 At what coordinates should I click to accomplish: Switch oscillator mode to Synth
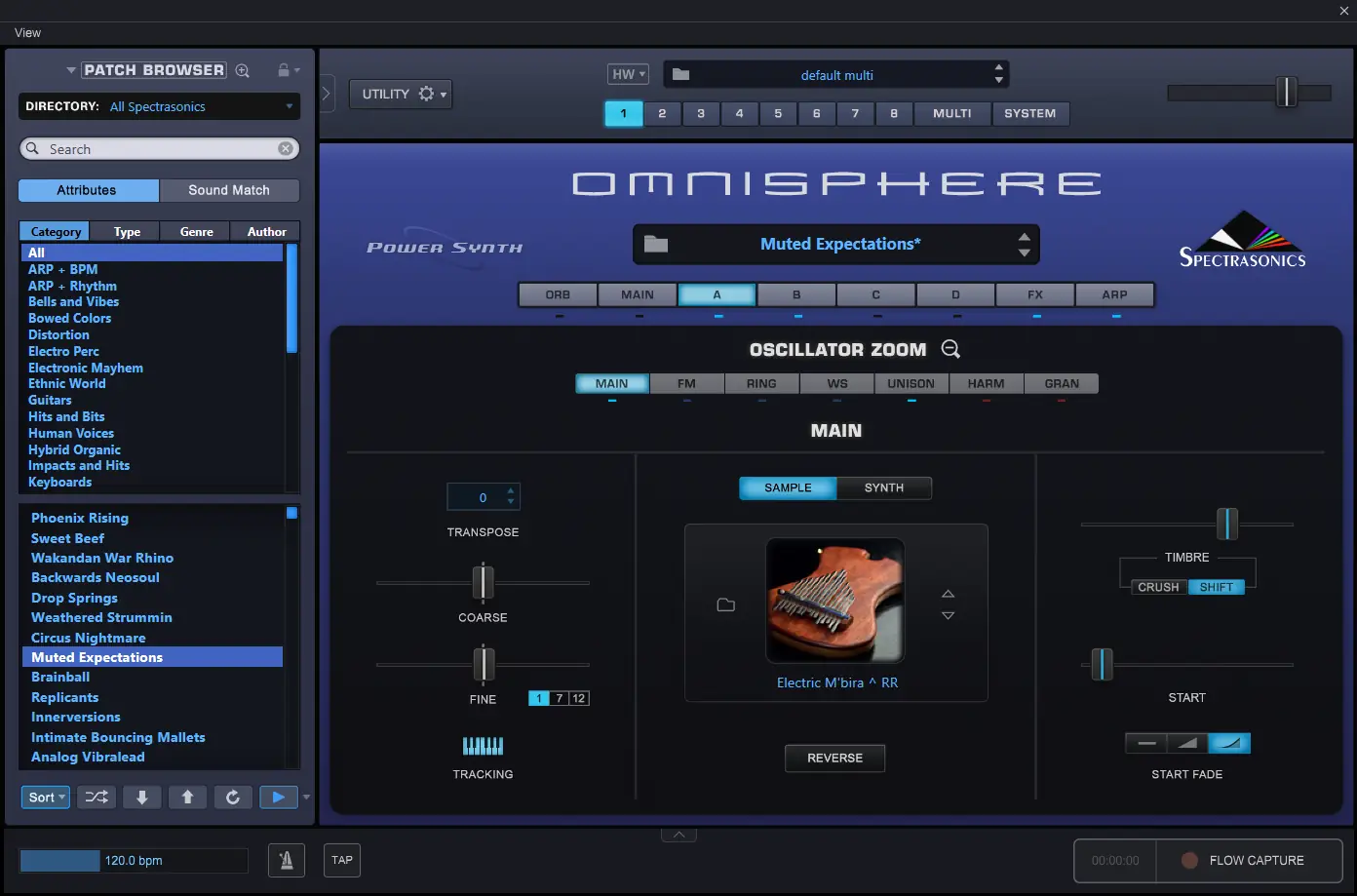pyautogui.click(x=884, y=487)
